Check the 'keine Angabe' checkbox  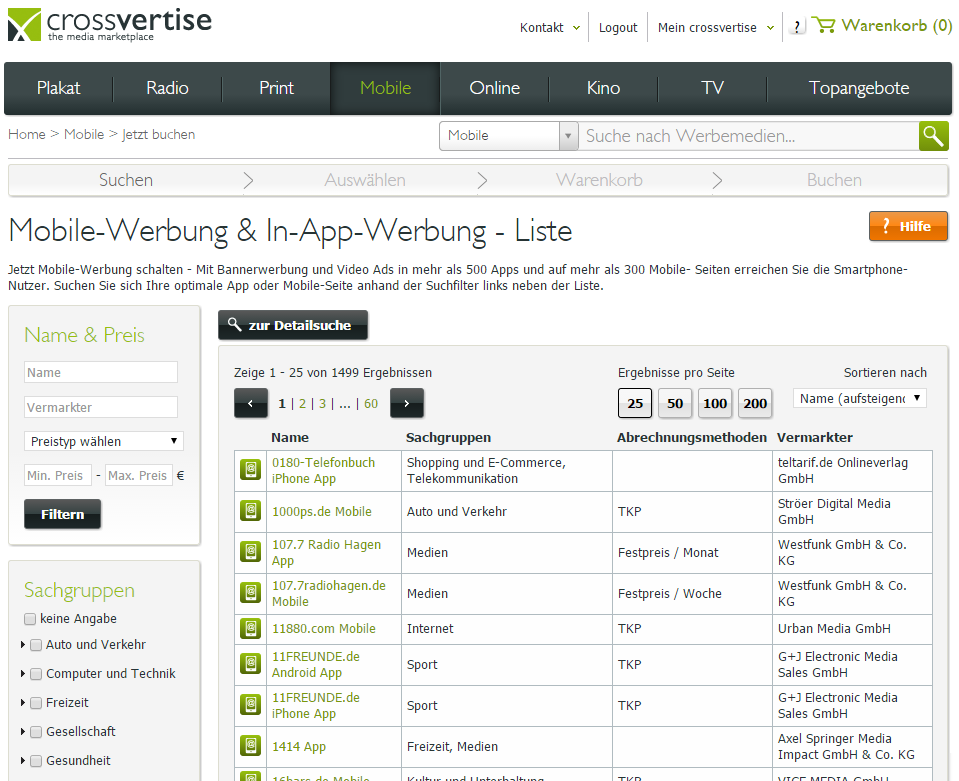30,619
